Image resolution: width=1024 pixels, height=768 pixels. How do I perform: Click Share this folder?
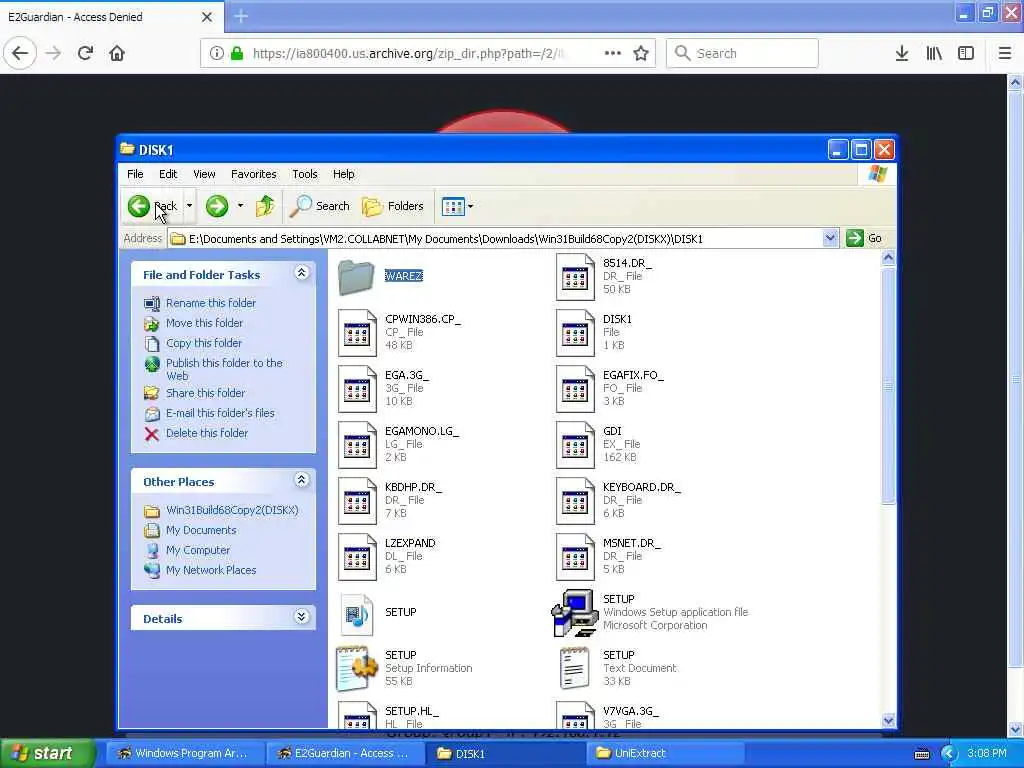205,393
